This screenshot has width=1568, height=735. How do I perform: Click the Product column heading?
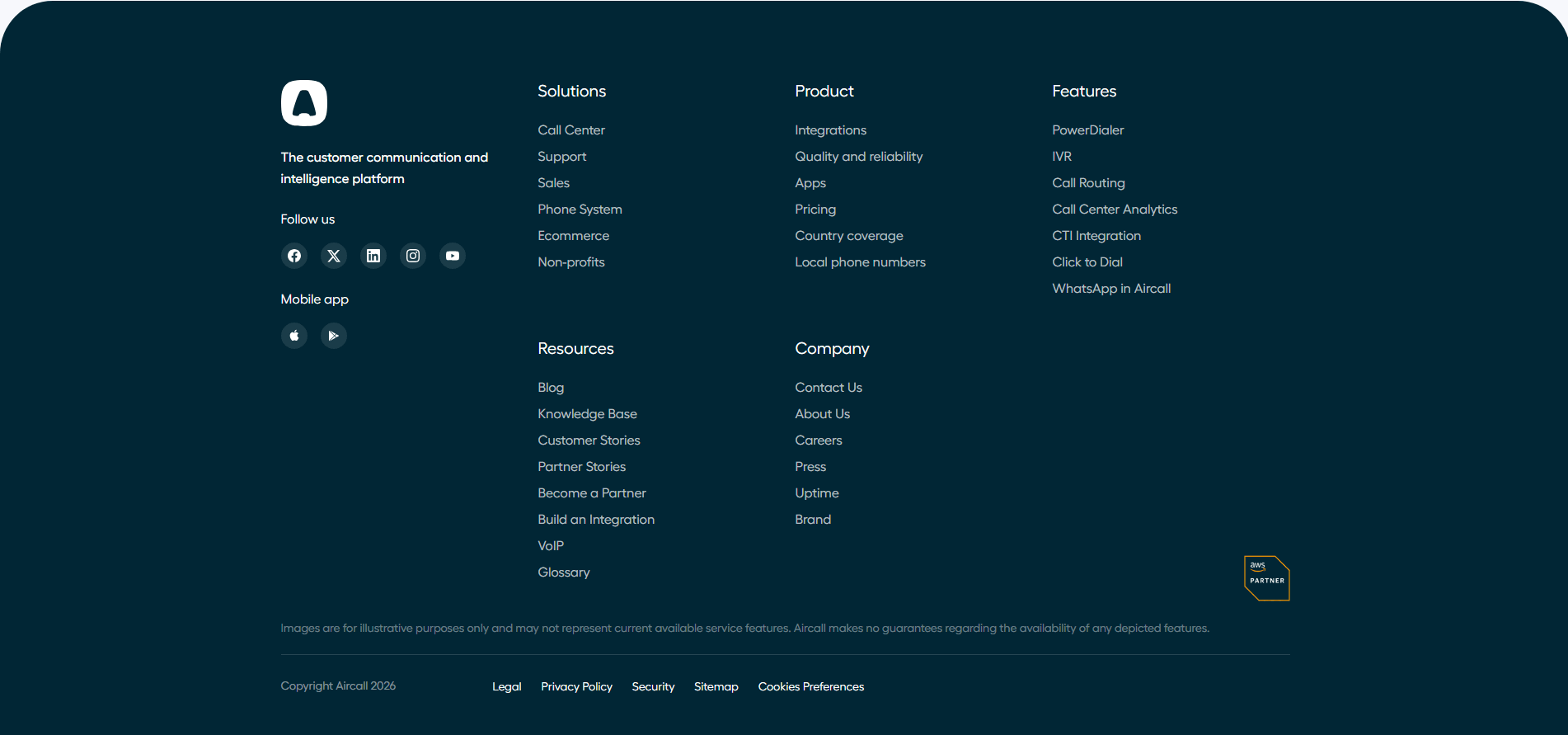coord(824,92)
